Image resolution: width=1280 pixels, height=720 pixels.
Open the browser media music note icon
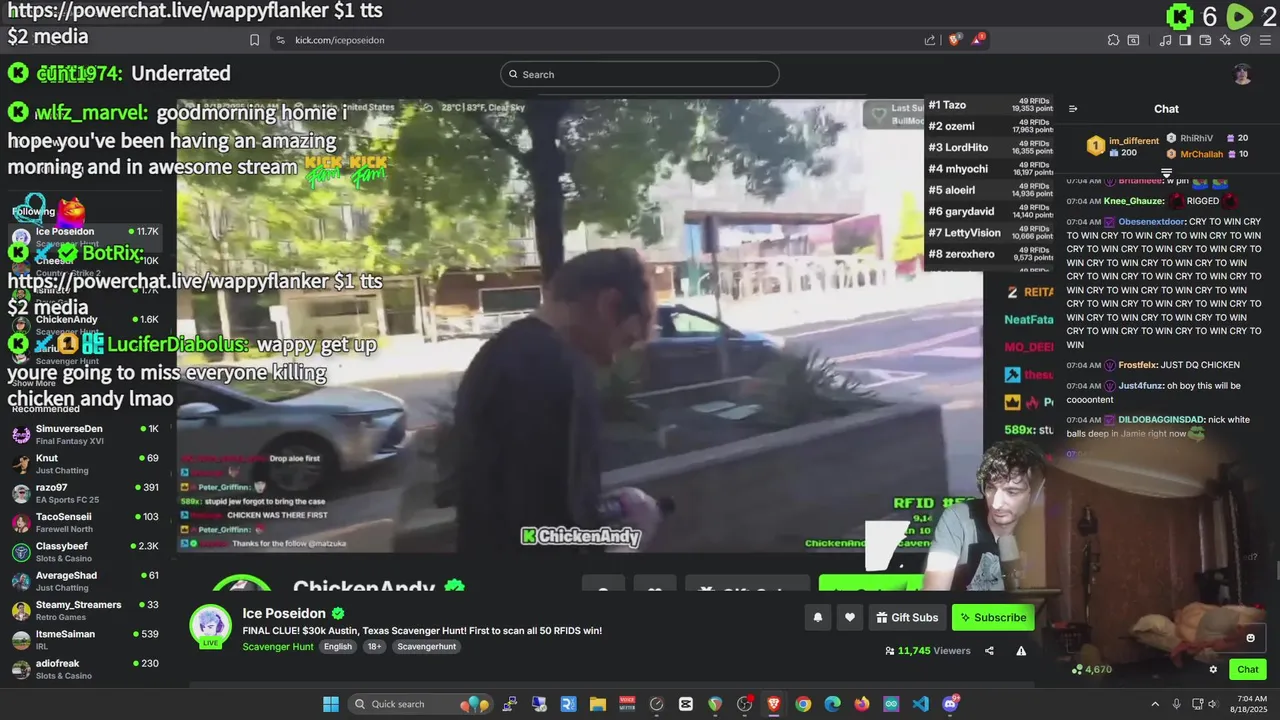tap(1166, 40)
